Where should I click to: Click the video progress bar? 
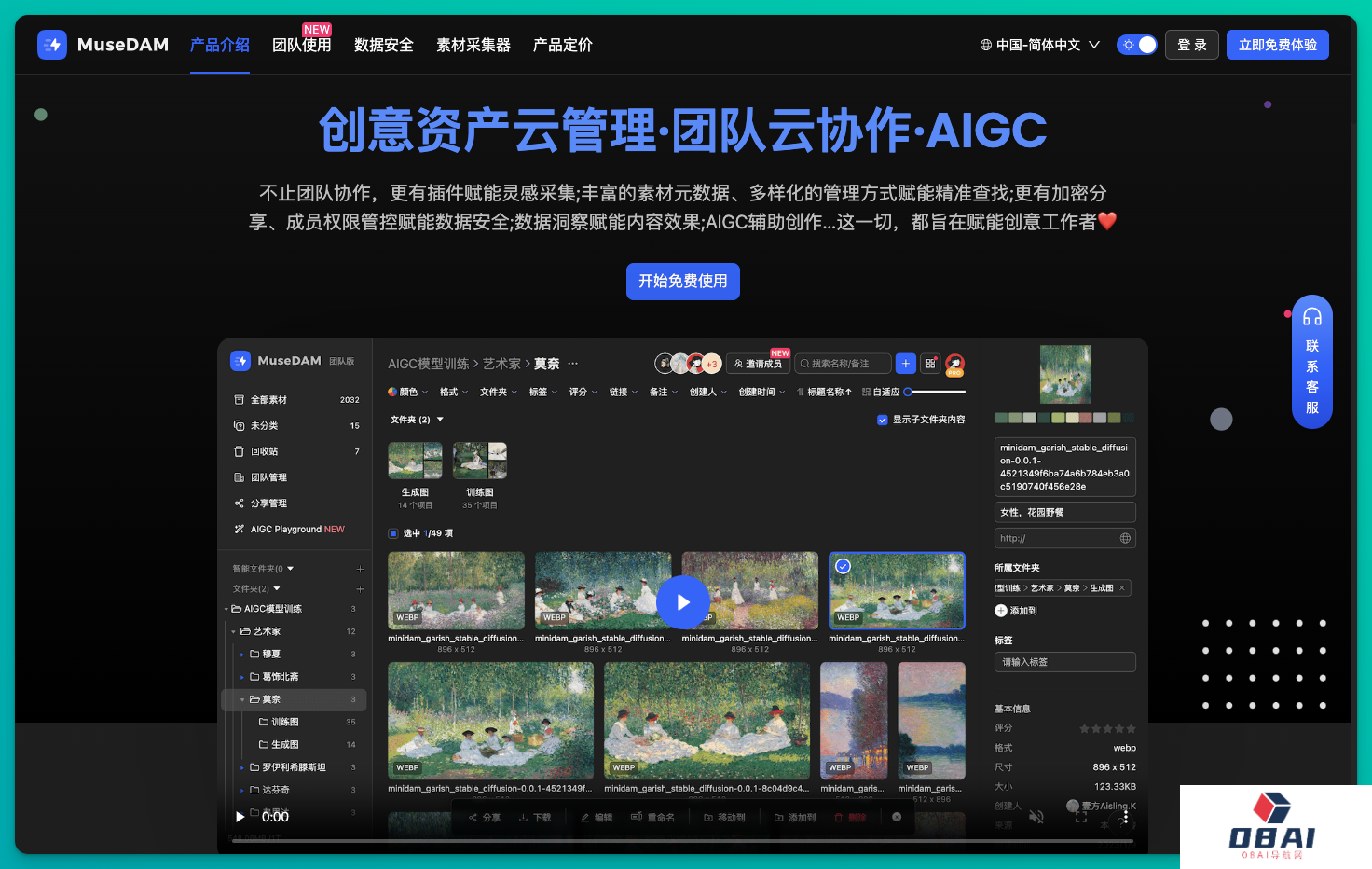point(682,841)
